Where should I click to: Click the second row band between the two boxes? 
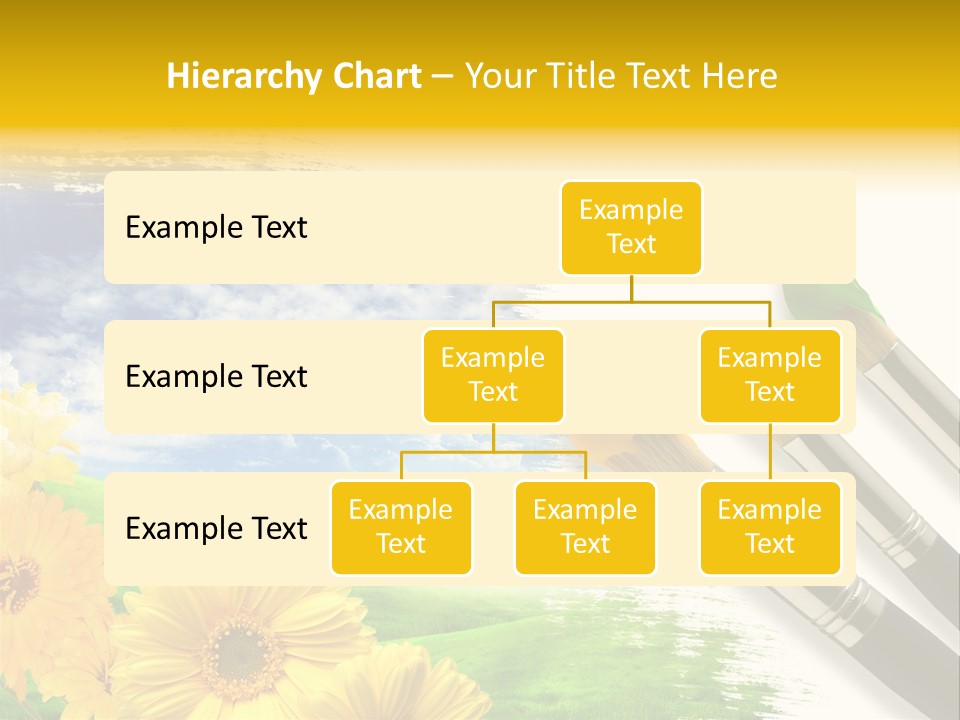click(631, 377)
